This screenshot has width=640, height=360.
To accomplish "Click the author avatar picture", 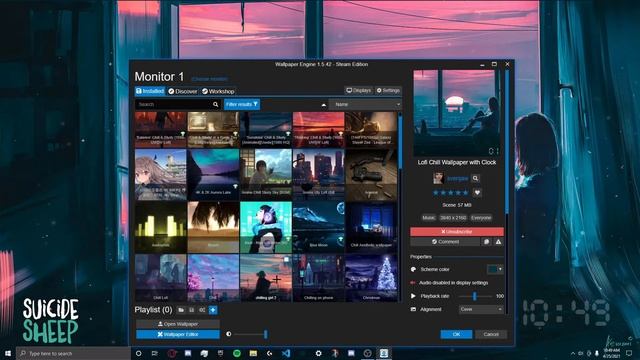I will tap(438, 178).
